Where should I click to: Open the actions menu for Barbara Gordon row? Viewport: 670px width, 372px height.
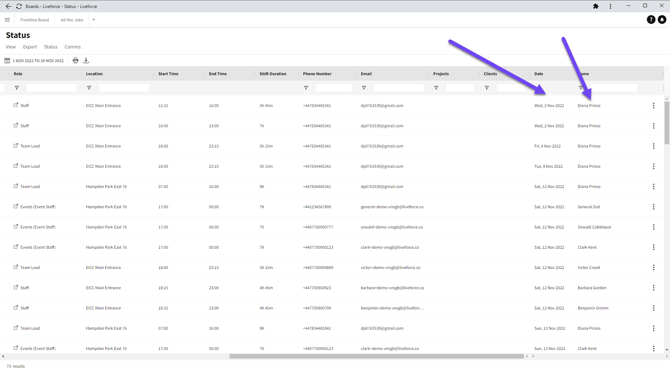tap(653, 288)
